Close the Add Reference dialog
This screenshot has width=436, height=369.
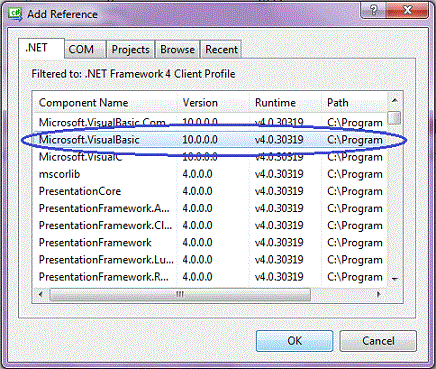[407, 10]
